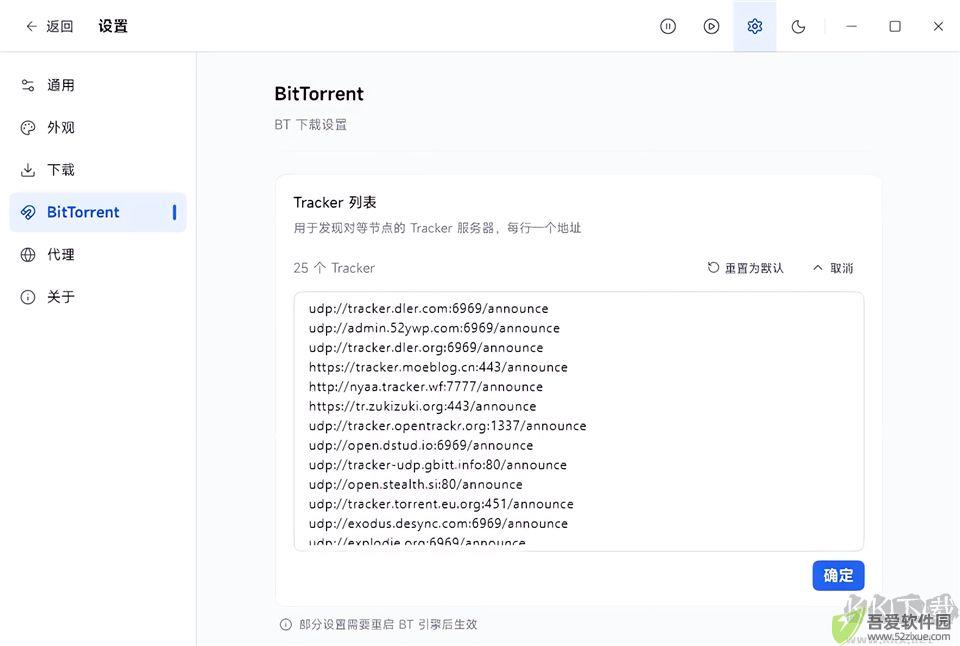Go back via 返回 label
Image resolution: width=960 pixels, height=646 pixels.
(59, 26)
